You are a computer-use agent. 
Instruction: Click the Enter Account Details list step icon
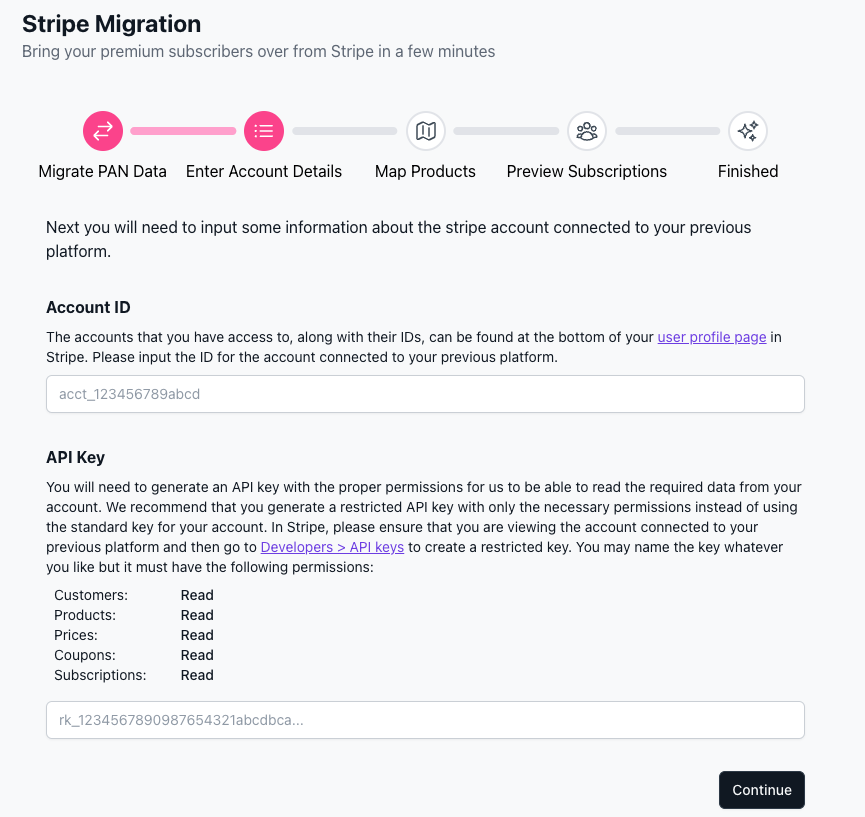264,131
